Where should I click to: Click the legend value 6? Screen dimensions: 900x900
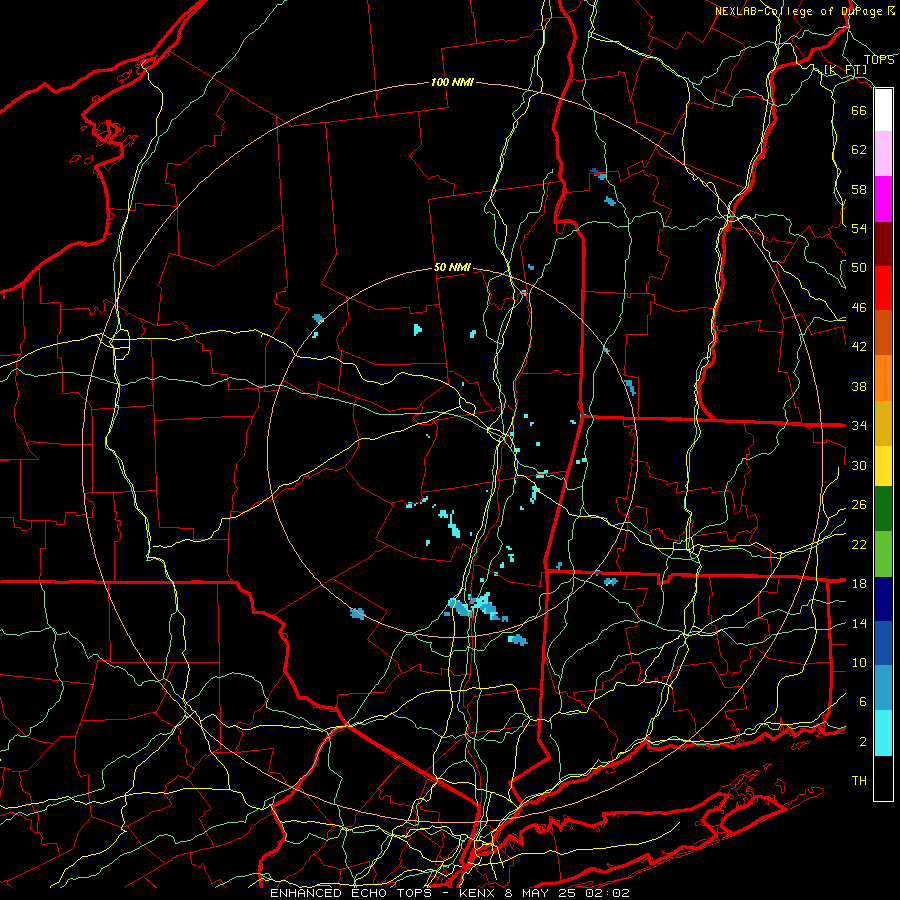click(863, 702)
